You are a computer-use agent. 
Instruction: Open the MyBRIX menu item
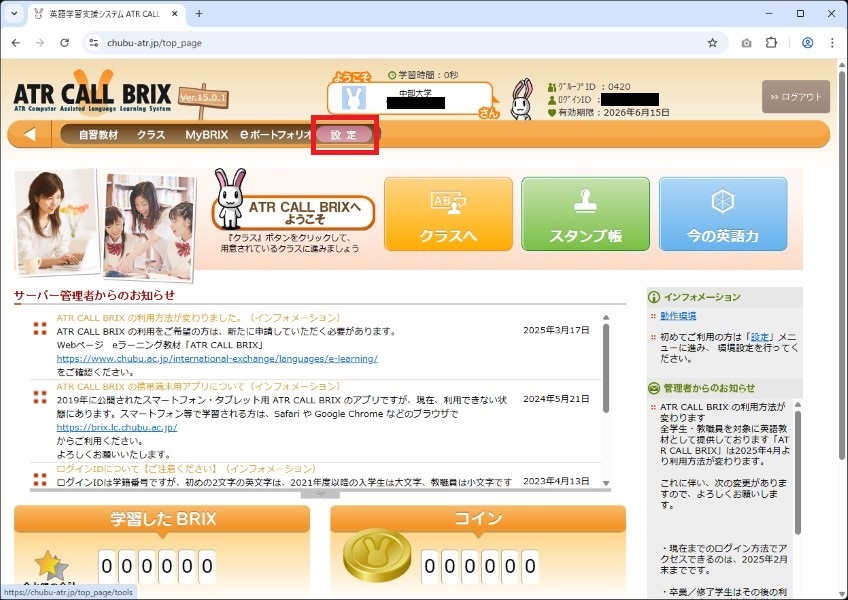click(207, 134)
